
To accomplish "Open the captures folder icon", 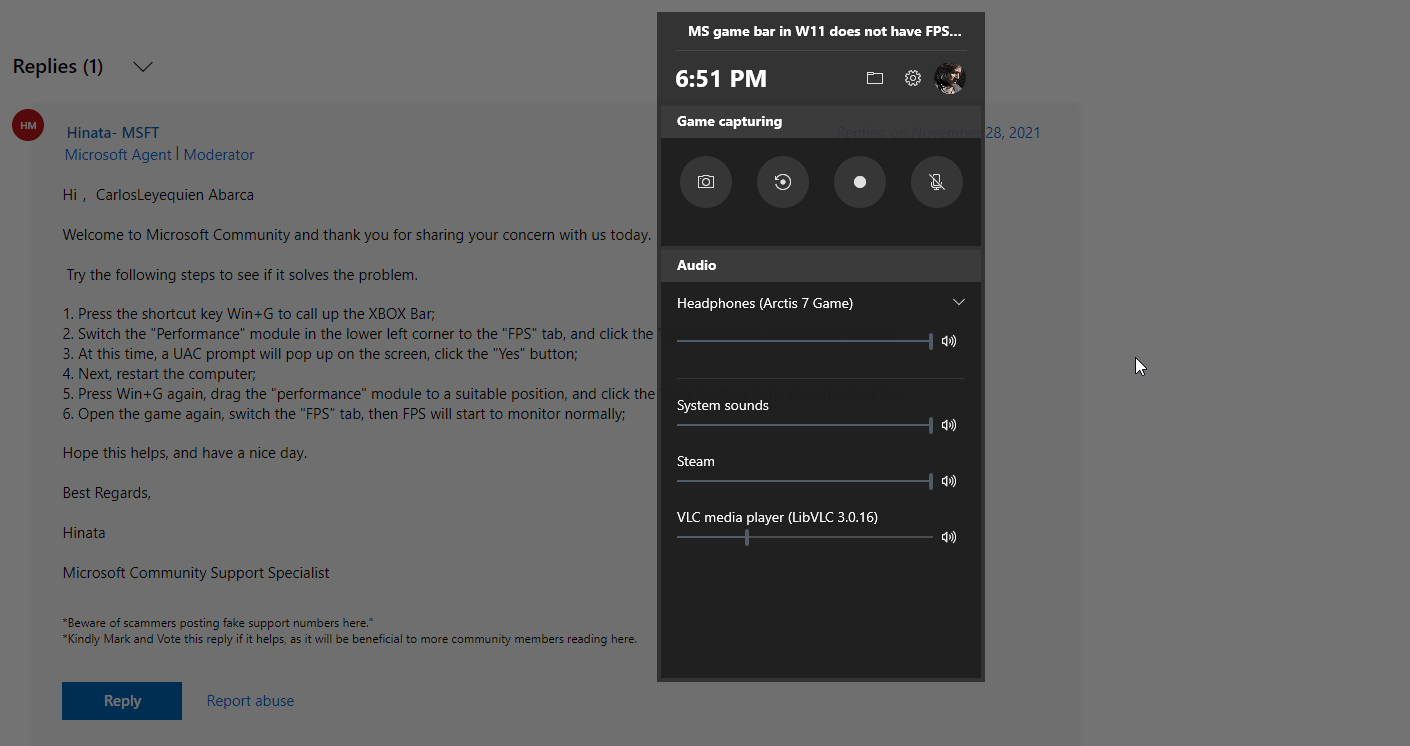I will [x=875, y=78].
